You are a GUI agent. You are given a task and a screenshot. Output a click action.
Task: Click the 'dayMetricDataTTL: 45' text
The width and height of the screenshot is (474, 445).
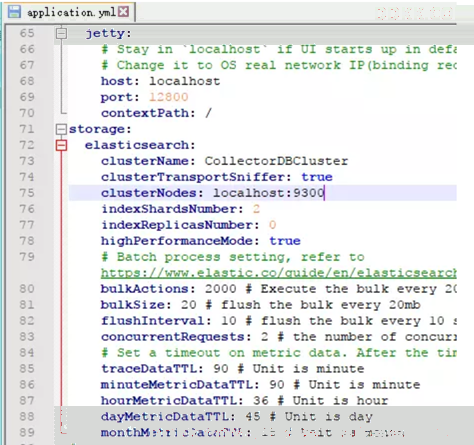pyautogui.click(x=181, y=417)
